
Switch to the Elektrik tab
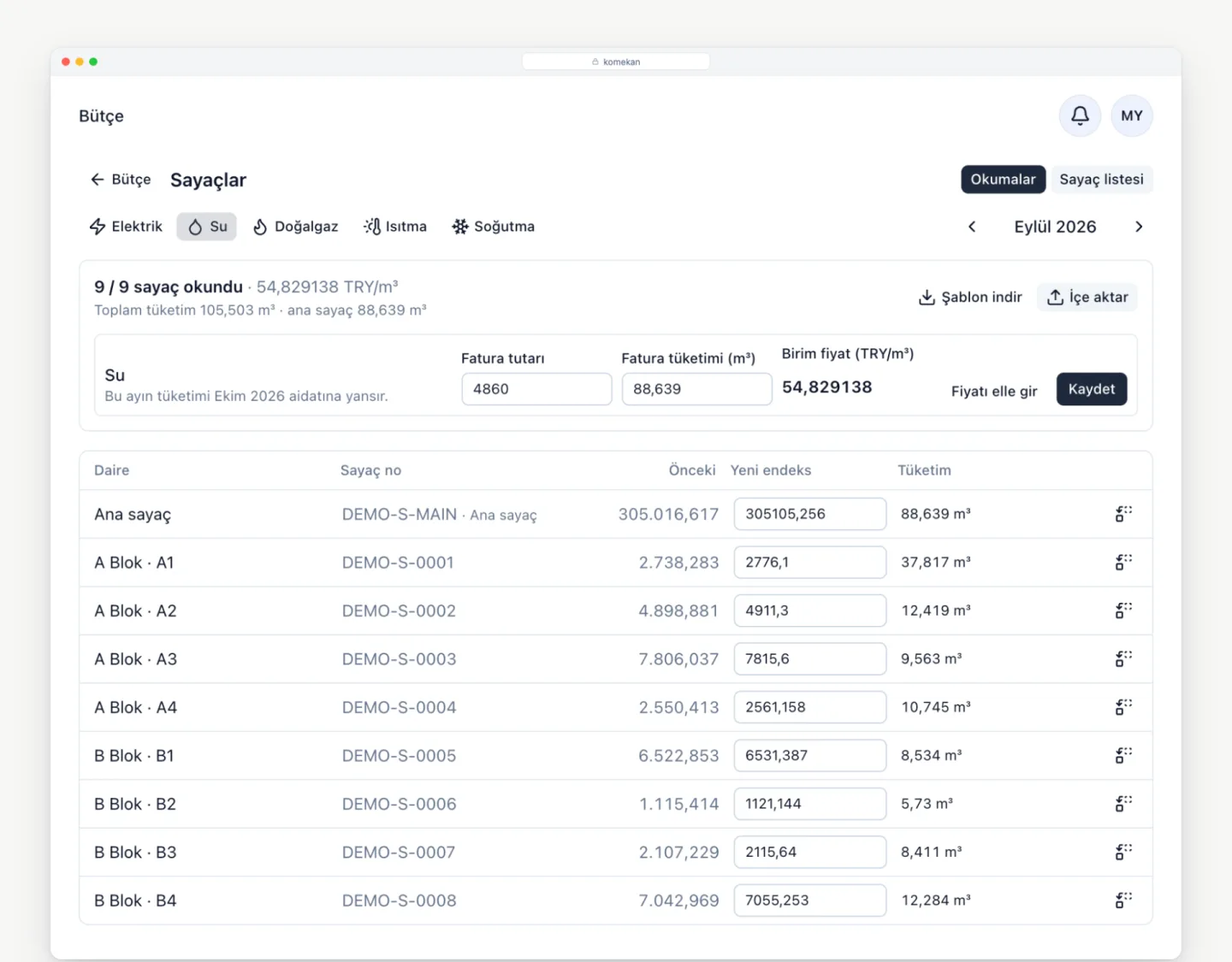point(126,227)
